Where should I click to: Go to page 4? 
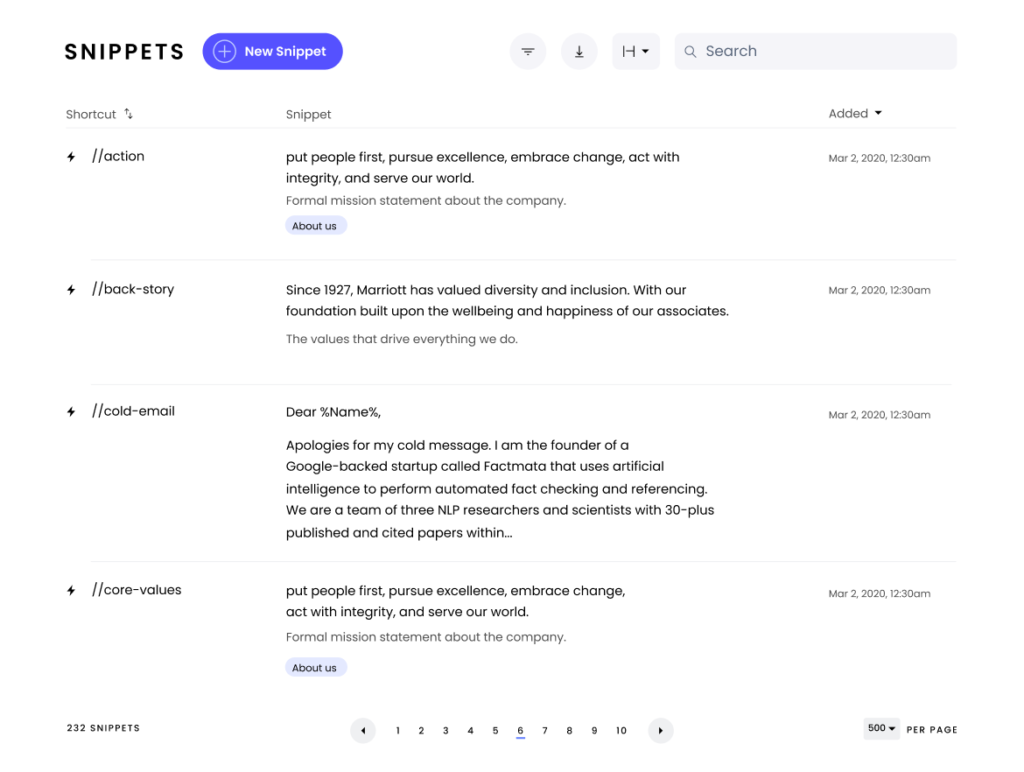click(470, 730)
